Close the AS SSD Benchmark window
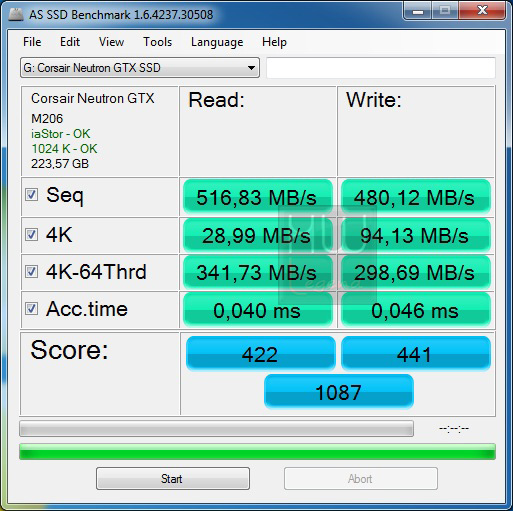 click(482, 11)
